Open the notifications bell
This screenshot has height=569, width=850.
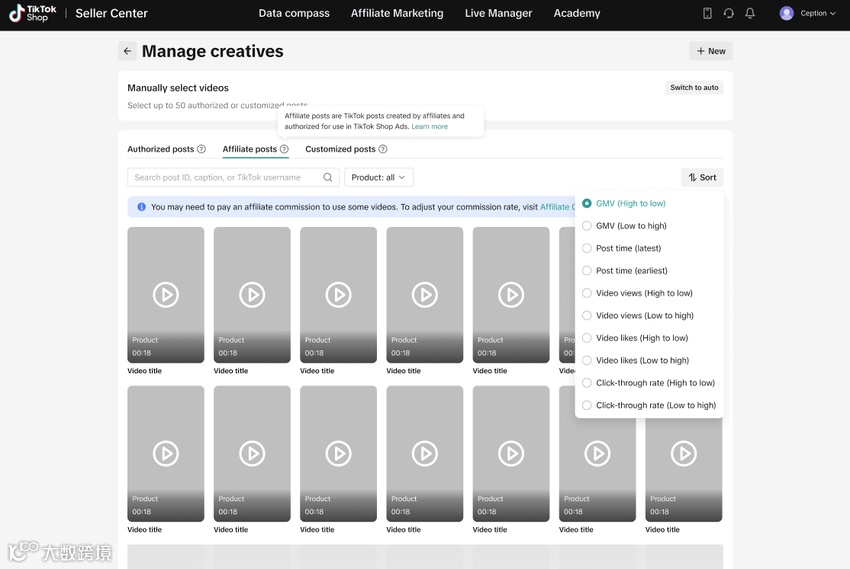750,14
